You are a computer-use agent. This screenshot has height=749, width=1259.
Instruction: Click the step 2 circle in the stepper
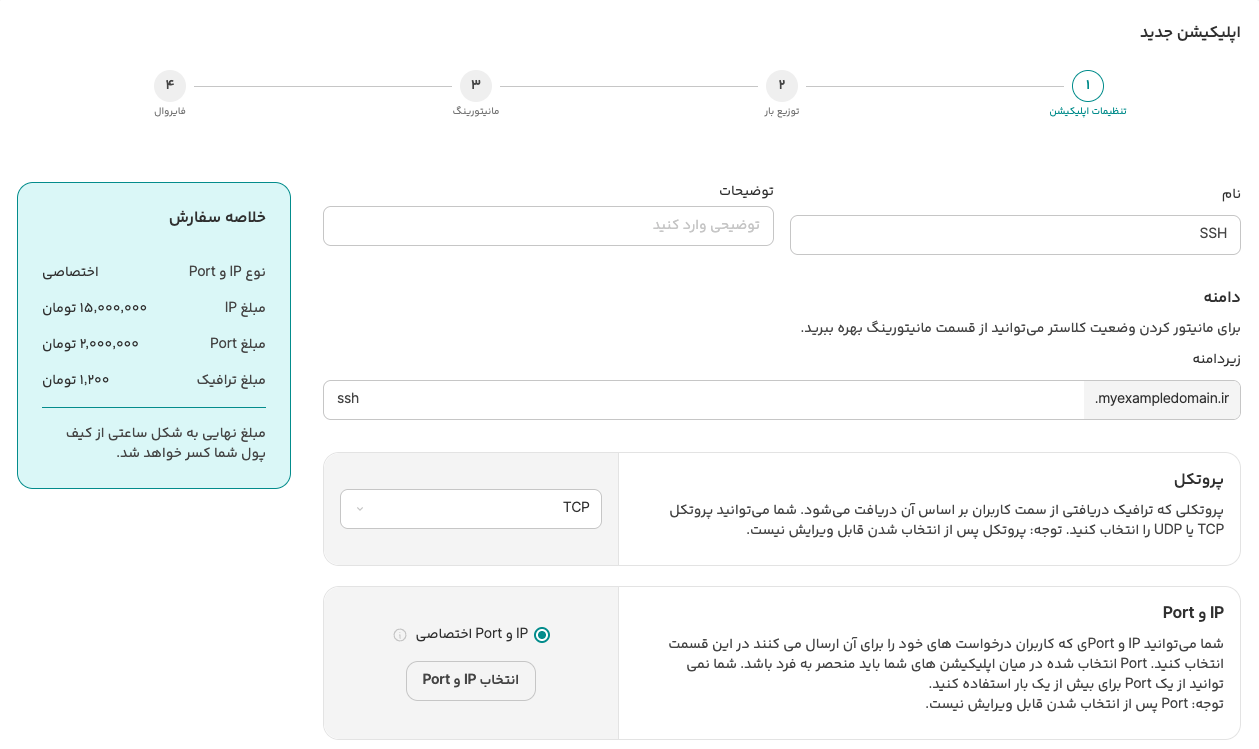click(781, 86)
